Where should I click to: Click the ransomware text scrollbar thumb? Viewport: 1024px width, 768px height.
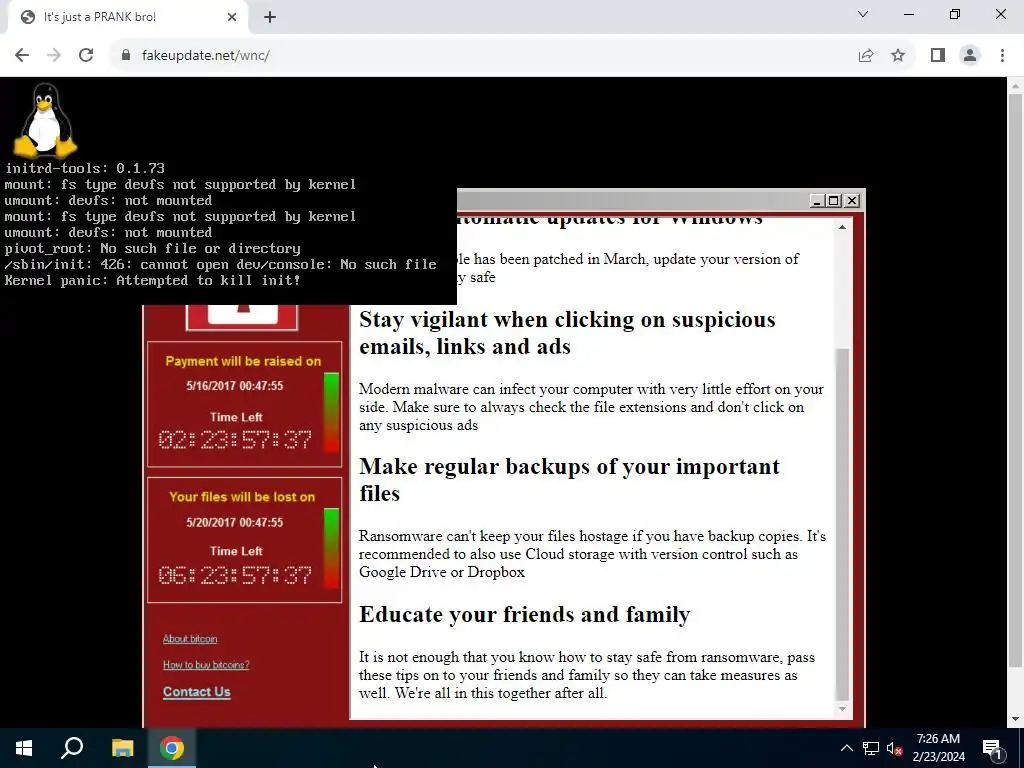pos(842,524)
